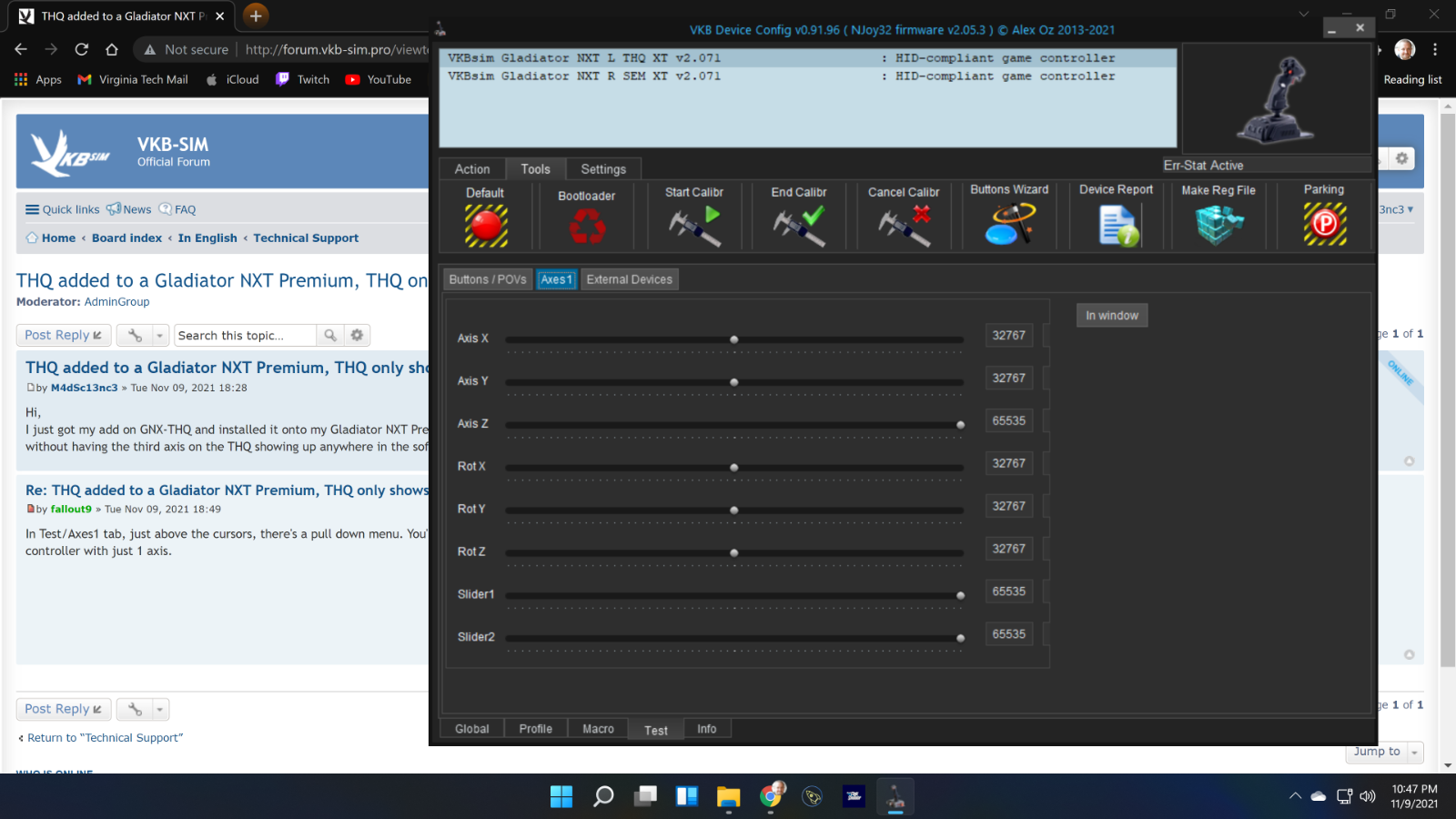Open the Global bottom tab
Screen dimensions: 1456x819
point(472,729)
